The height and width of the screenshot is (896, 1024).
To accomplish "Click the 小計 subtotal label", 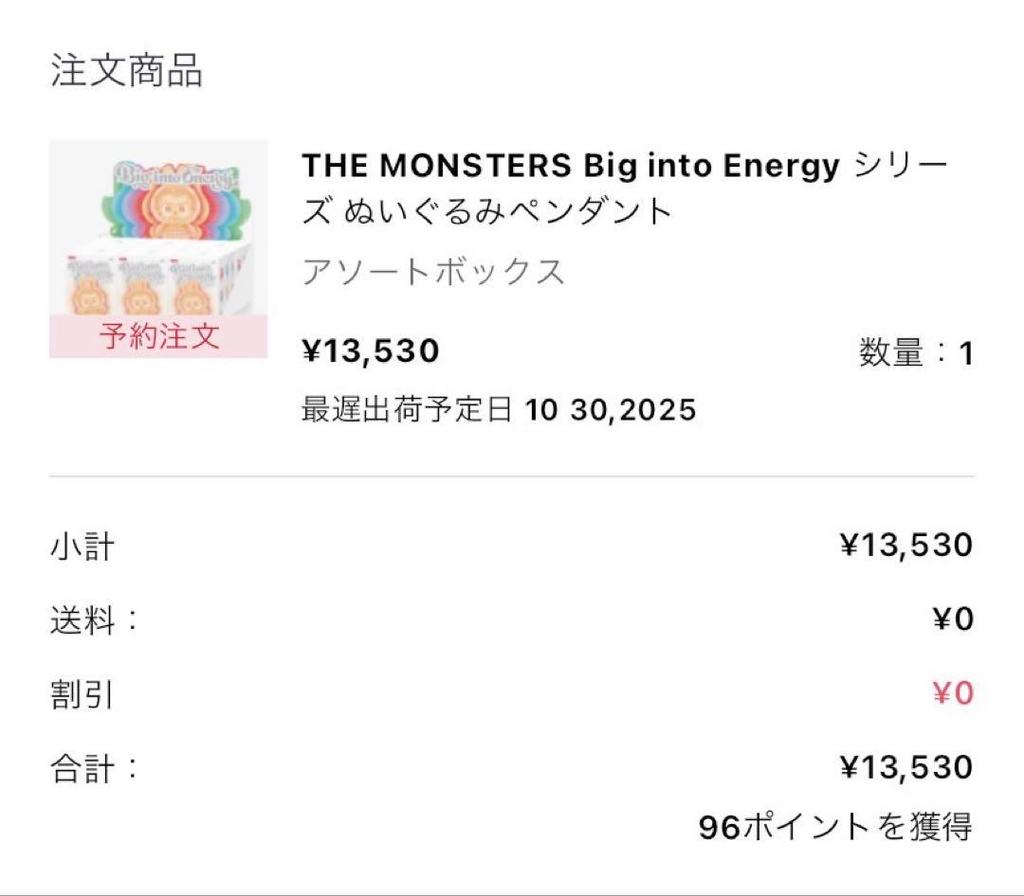I will 82,546.
